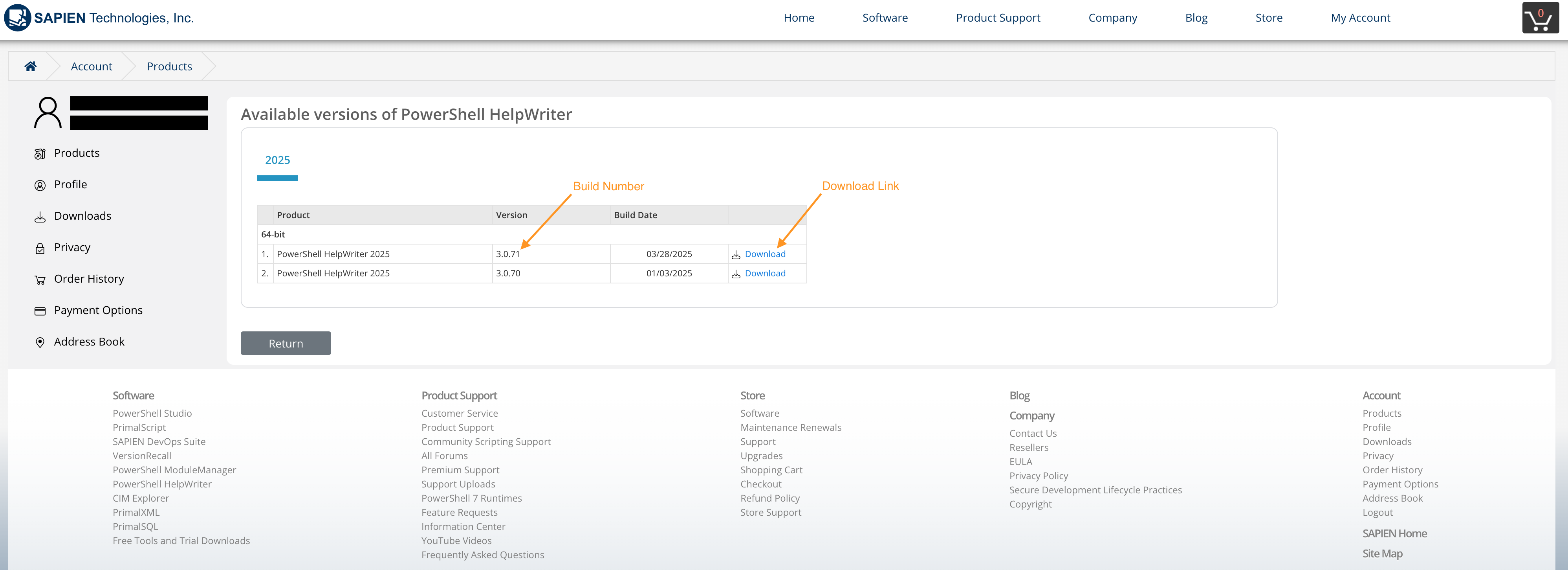Open the Store menu
The image size is (1568, 570).
tap(1269, 18)
